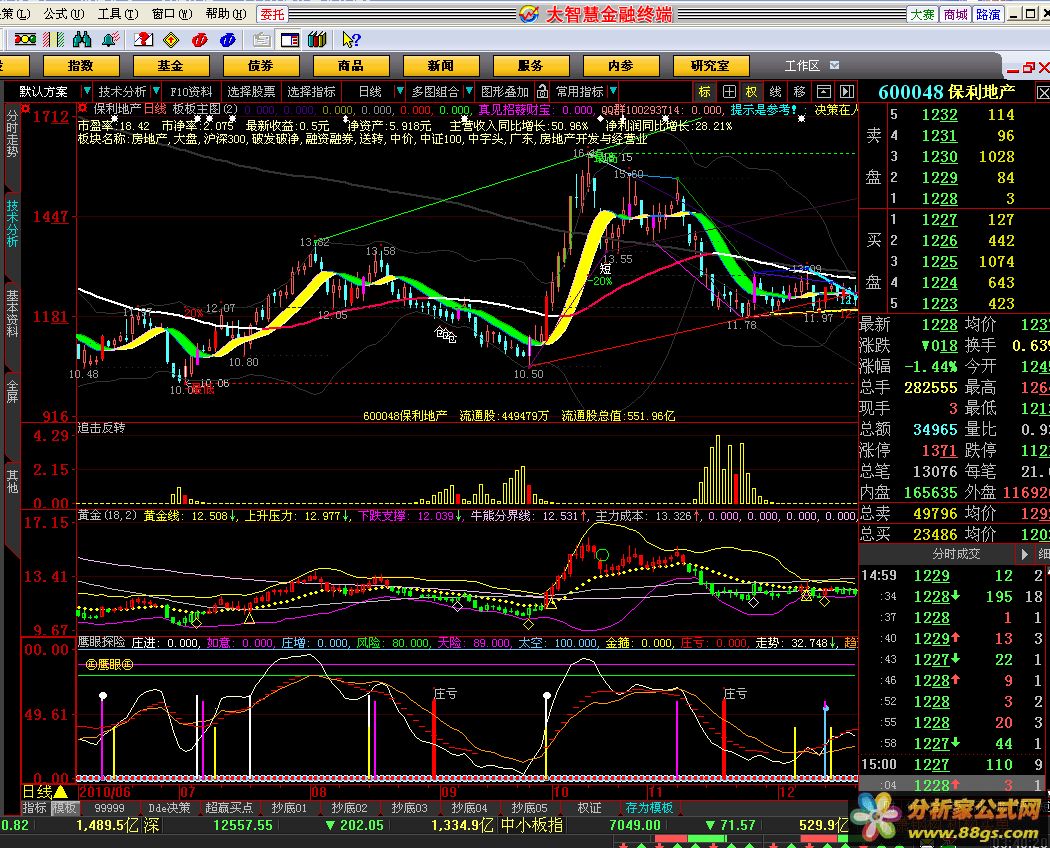Switch to the 存为模板 bottom tab
Image resolution: width=1050 pixels, height=848 pixels.
pyautogui.click(x=649, y=808)
